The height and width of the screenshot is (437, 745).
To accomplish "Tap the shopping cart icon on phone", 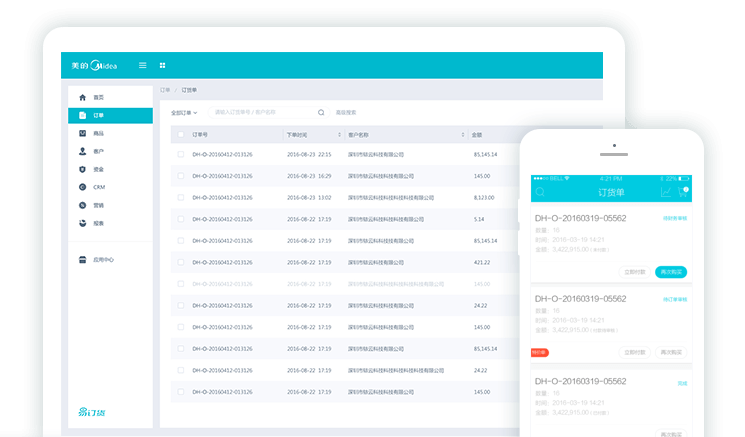I will tap(684, 191).
